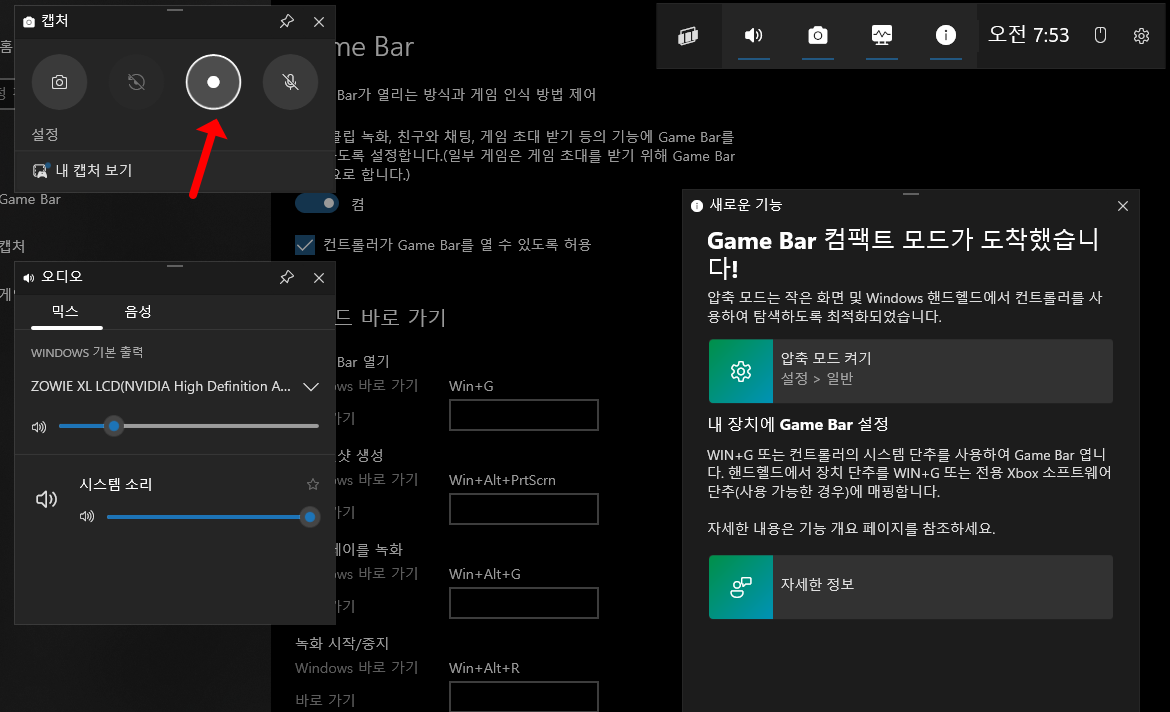Switch to the 음성 tab in Audio
1170x712 pixels.
point(137,311)
